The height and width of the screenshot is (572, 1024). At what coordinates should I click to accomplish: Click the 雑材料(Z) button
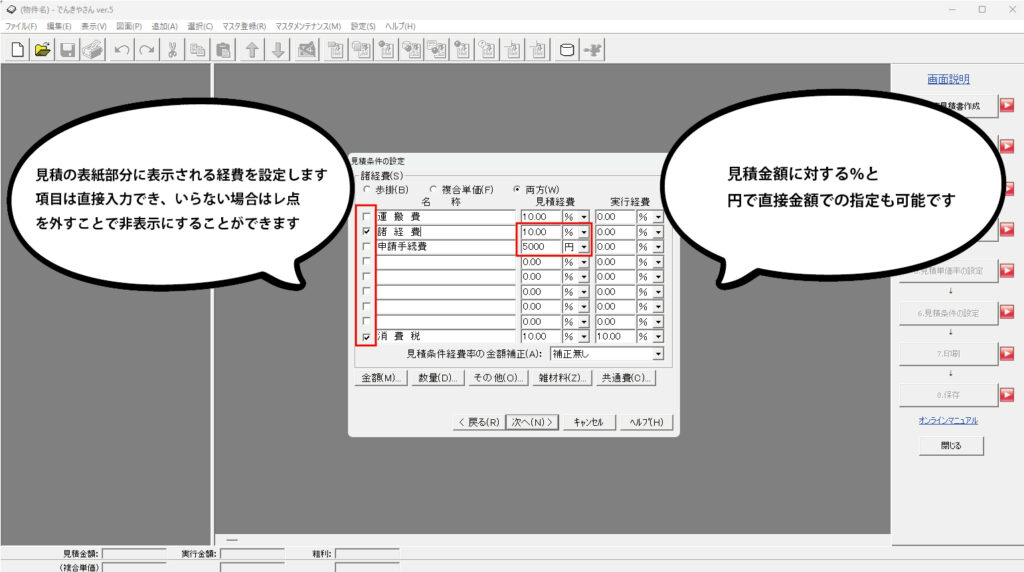[561, 378]
